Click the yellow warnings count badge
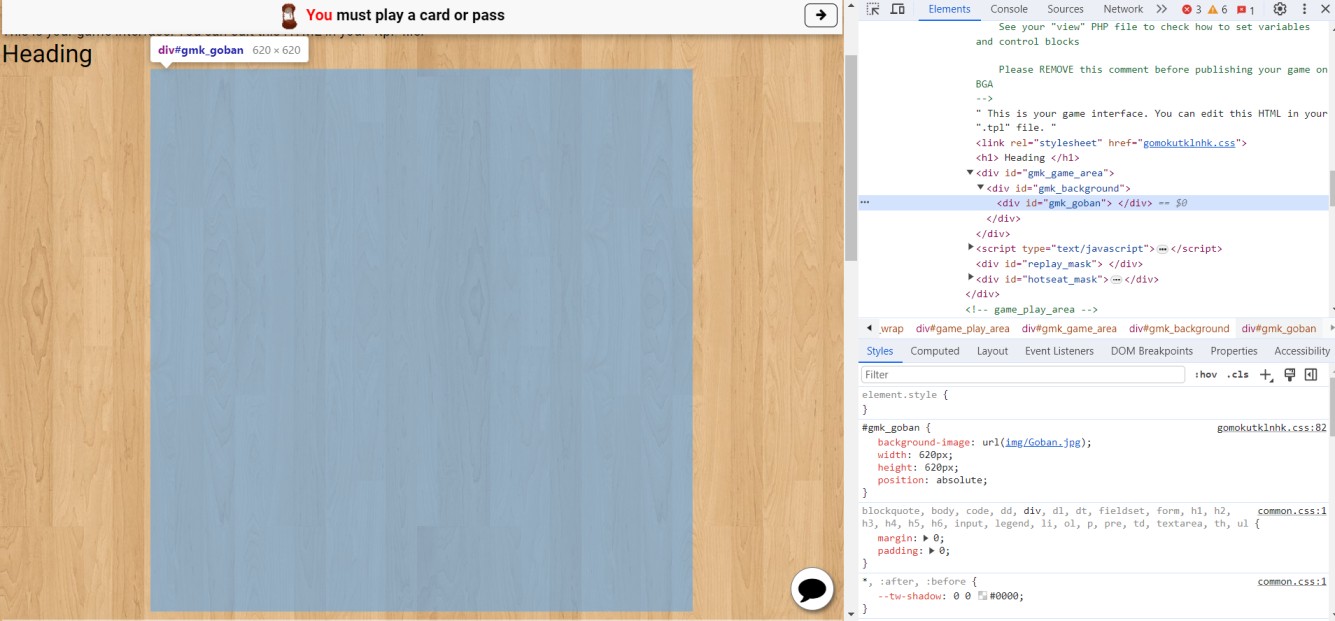Viewport: 1335px width, 621px height. pos(1217,9)
